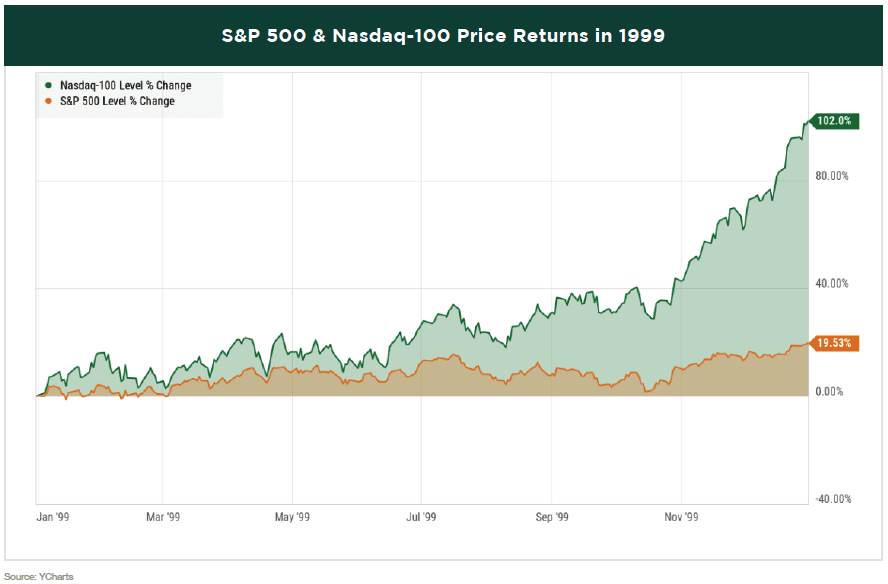Viewport: 888px width, 584px height.
Task: Click the orange S&P 500 legend dot
Action: click(x=47, y=101)
